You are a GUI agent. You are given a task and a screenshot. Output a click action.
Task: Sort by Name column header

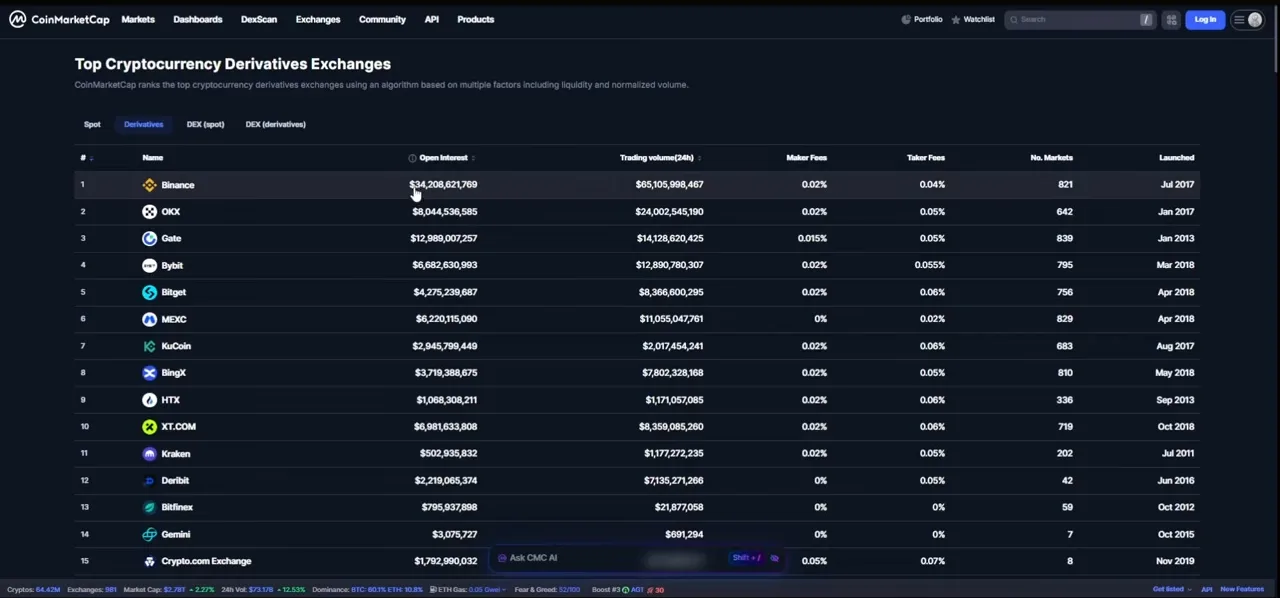tap(152, 158)
